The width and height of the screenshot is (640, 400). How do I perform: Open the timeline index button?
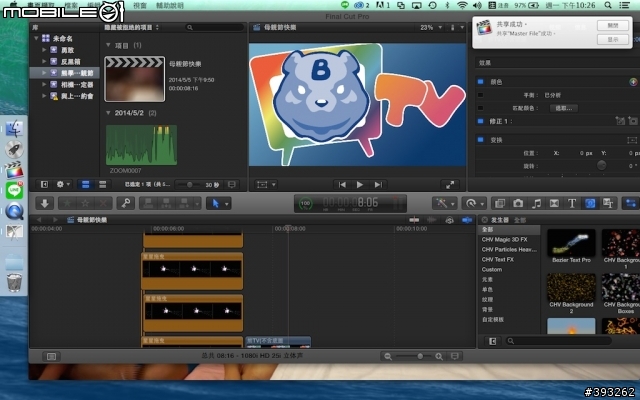[x=51, y=356]
